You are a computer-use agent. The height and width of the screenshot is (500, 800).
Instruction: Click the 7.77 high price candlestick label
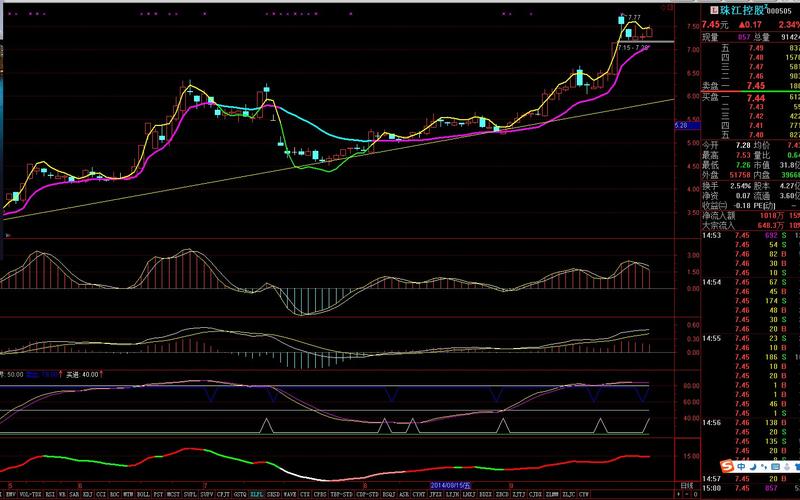(632, 17)
